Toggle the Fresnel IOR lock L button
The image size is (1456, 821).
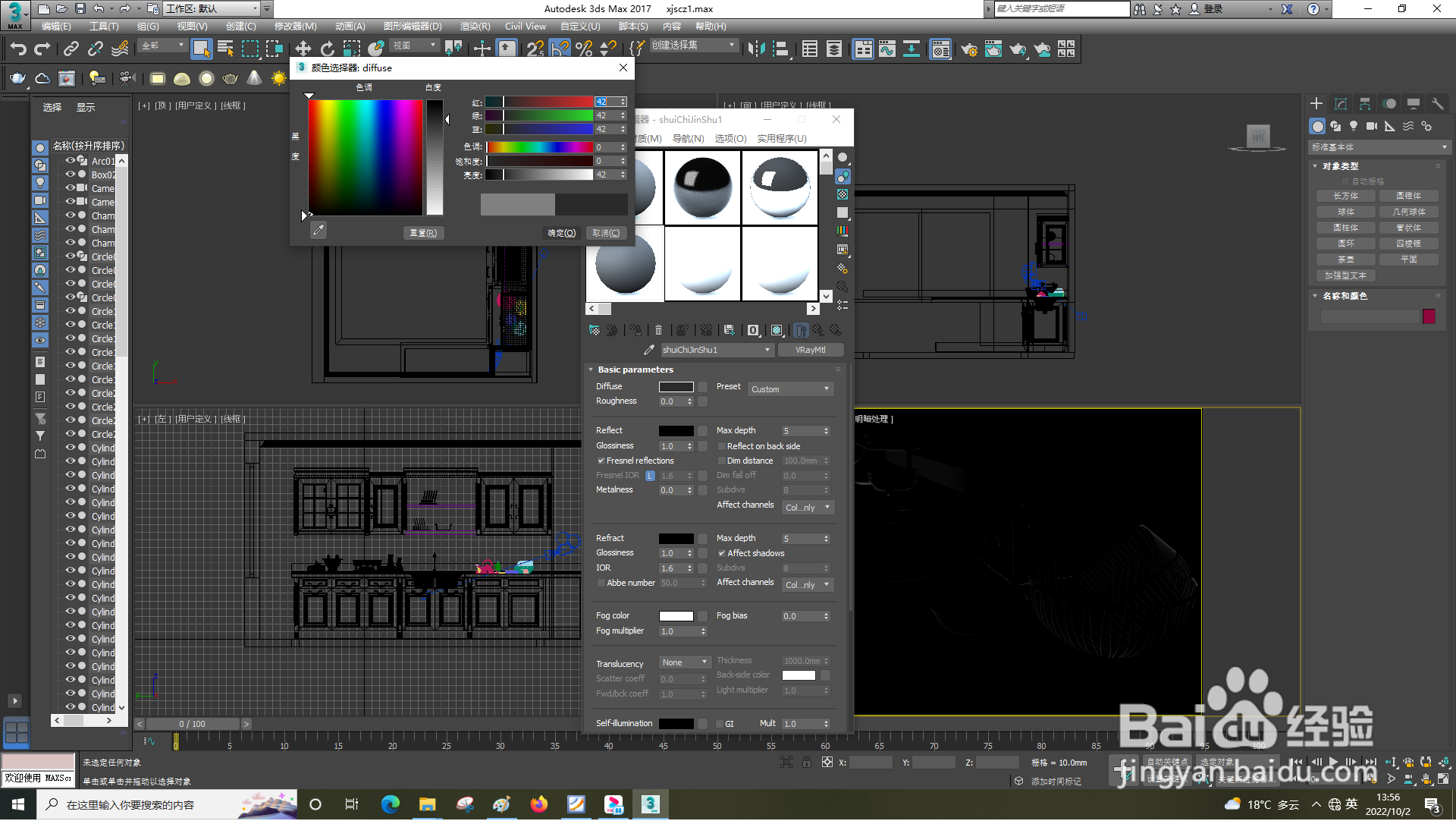pos(650,476)
